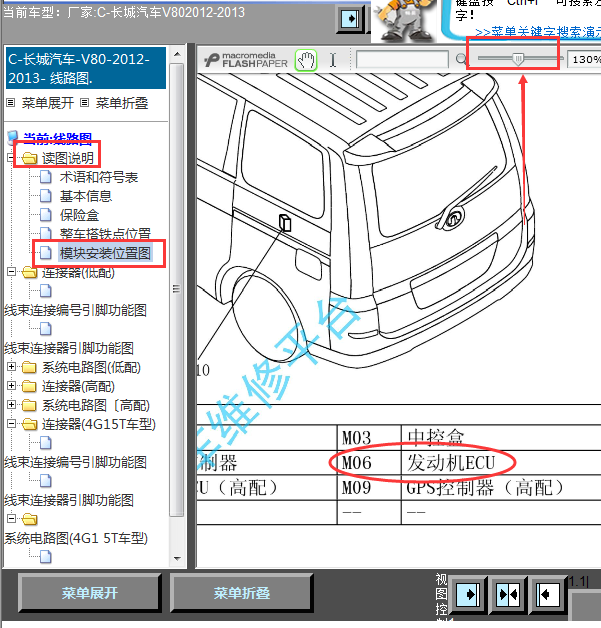
Task: Click the top view toggle arrow button
Action: pyautogui.click(x=350, y=18)
